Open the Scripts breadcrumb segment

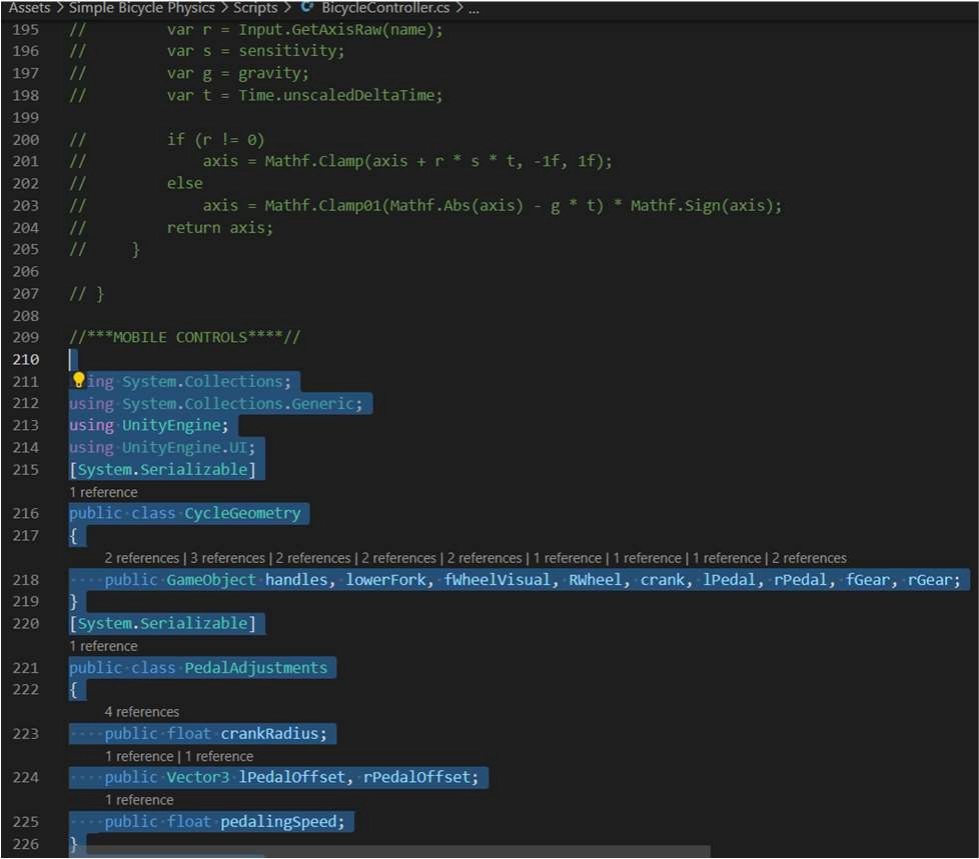tap(255, 7)
